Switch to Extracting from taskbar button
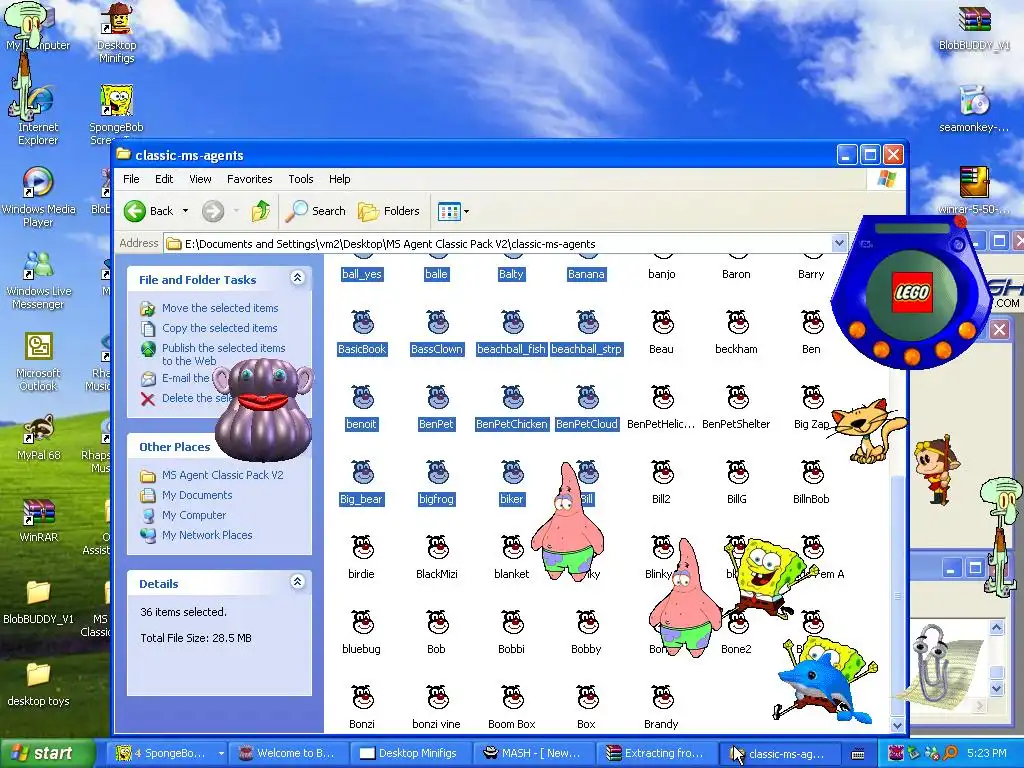 pyautogui.click(x=655, y=753)
